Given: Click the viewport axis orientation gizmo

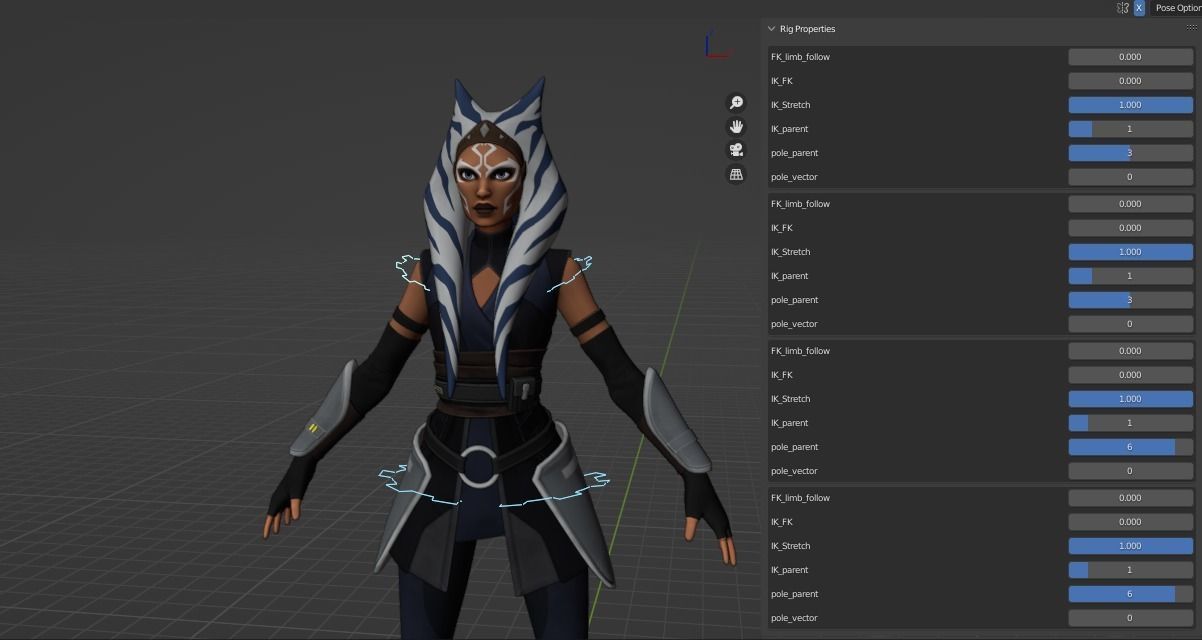Looking at the screenshot, I should click(718, 45).
